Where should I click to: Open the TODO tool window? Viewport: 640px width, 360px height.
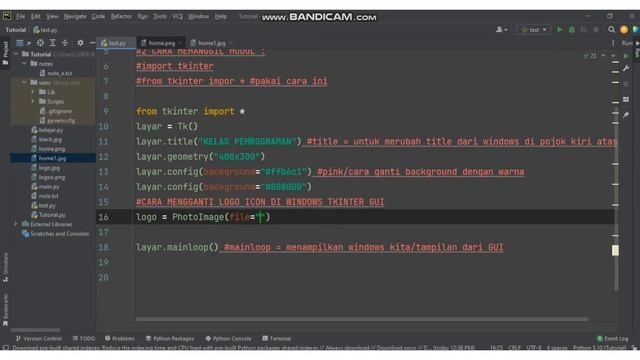(x=84, y=338)
